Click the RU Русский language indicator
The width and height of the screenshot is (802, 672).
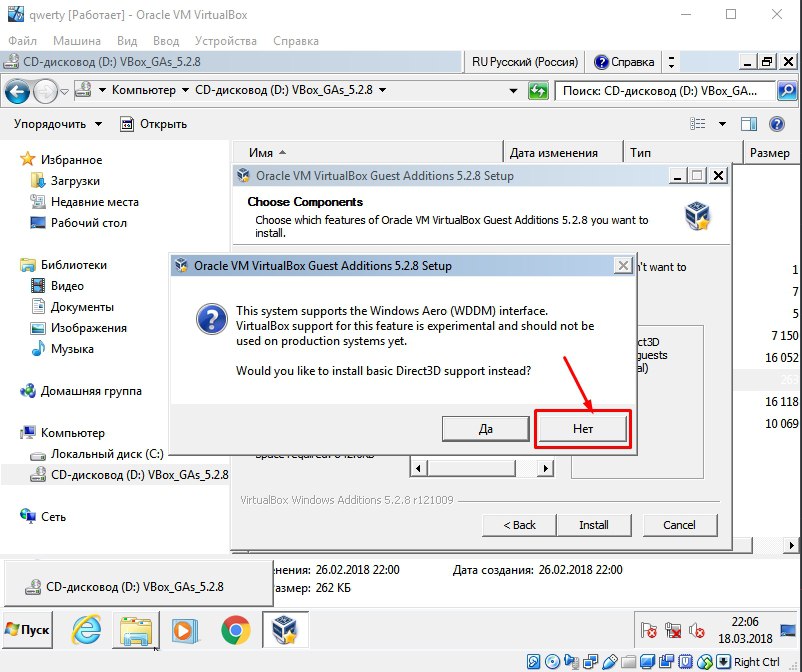coord(525,62)
